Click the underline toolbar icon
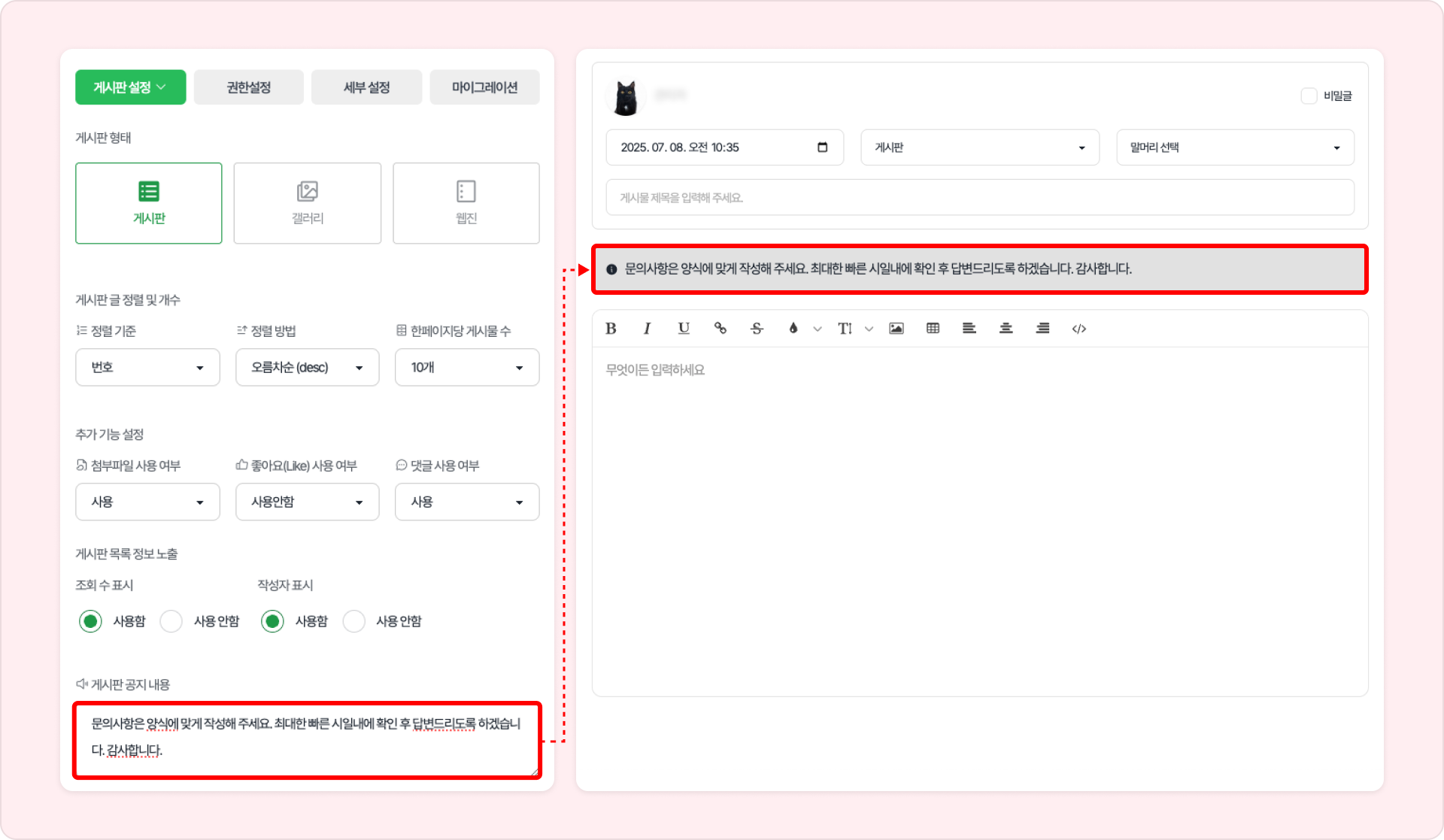 click(683, 329)
